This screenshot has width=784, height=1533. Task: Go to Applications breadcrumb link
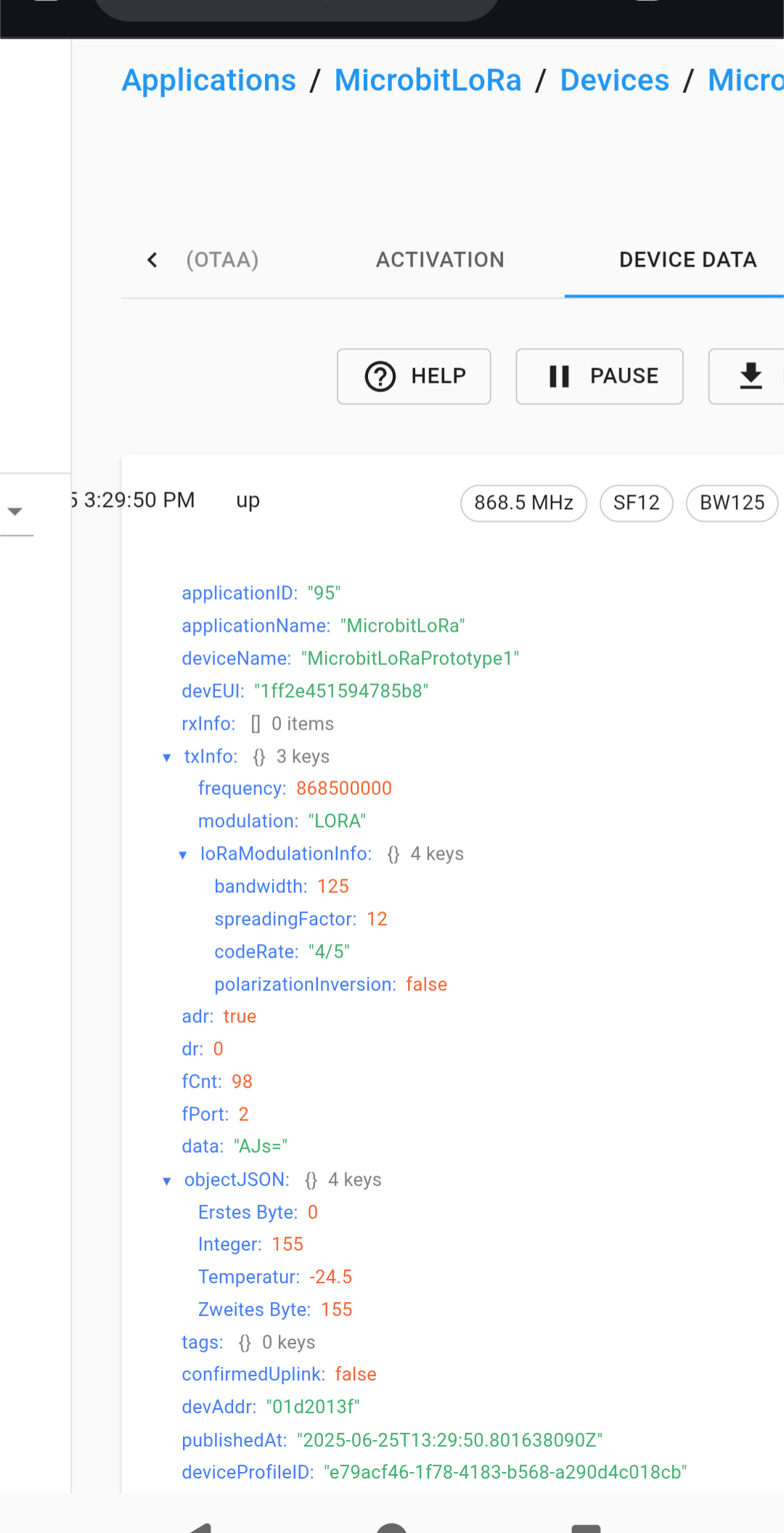(x=209, y=80)
